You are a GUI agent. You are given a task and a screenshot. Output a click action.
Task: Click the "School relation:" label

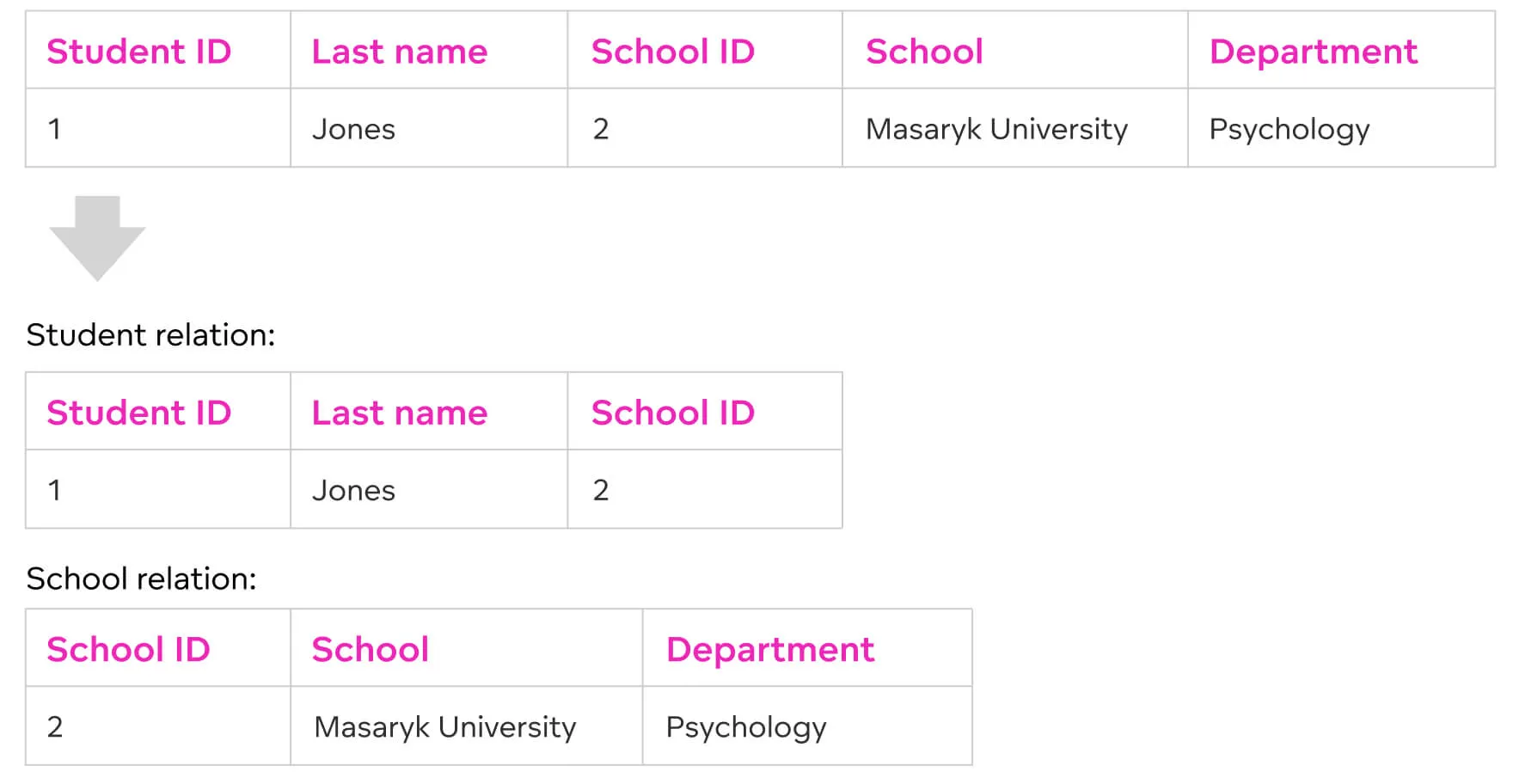[141, 579]
